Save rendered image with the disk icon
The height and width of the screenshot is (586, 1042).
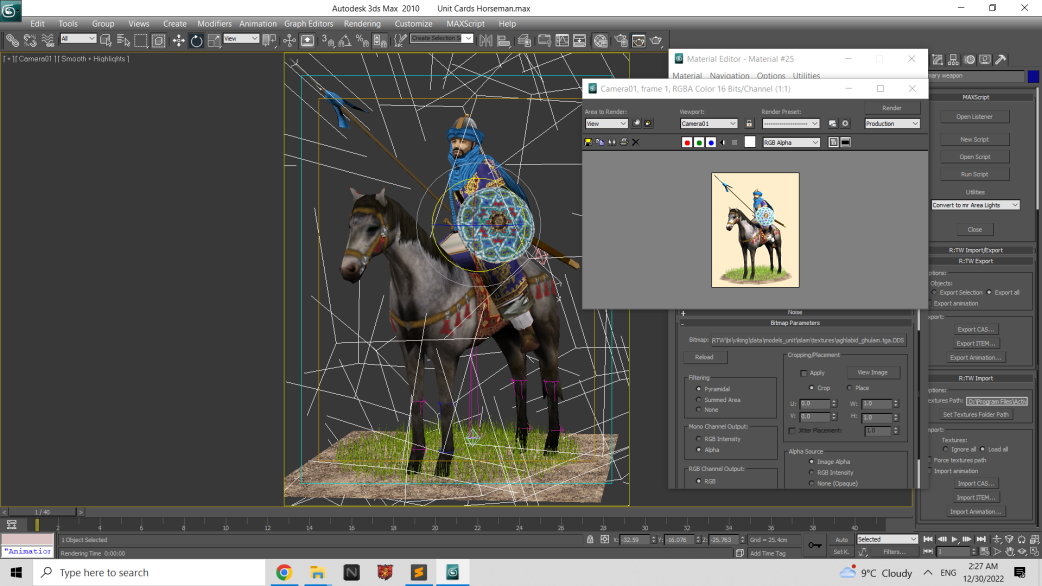[588, 142]
